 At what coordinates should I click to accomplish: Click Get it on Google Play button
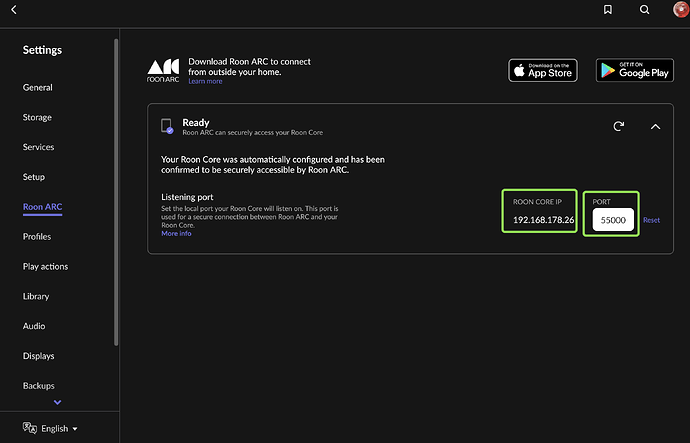[x=635, y=70]
